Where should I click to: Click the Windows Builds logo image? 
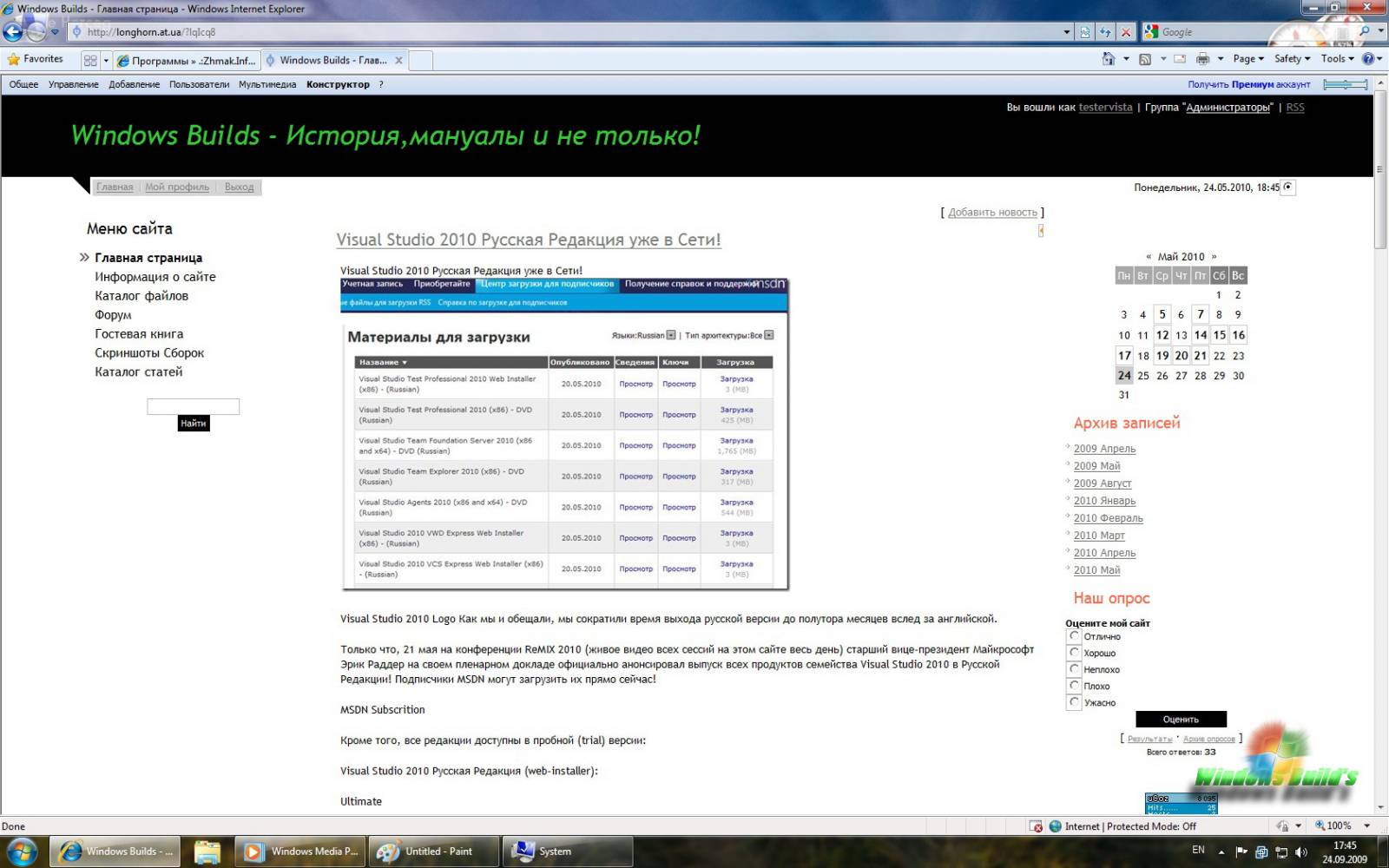pos(1275,764)
